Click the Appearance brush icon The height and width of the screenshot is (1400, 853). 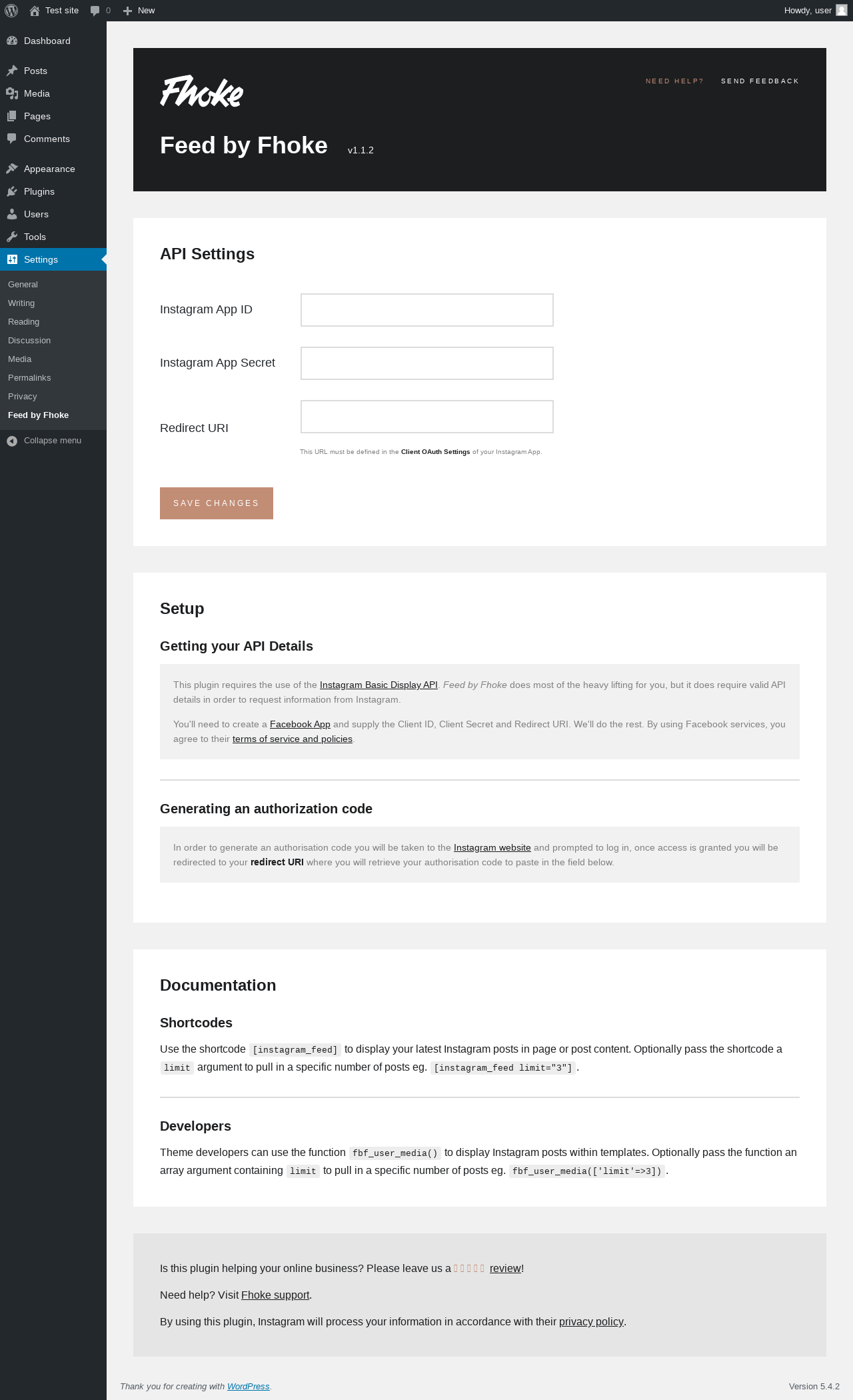(x=12, y=169)
